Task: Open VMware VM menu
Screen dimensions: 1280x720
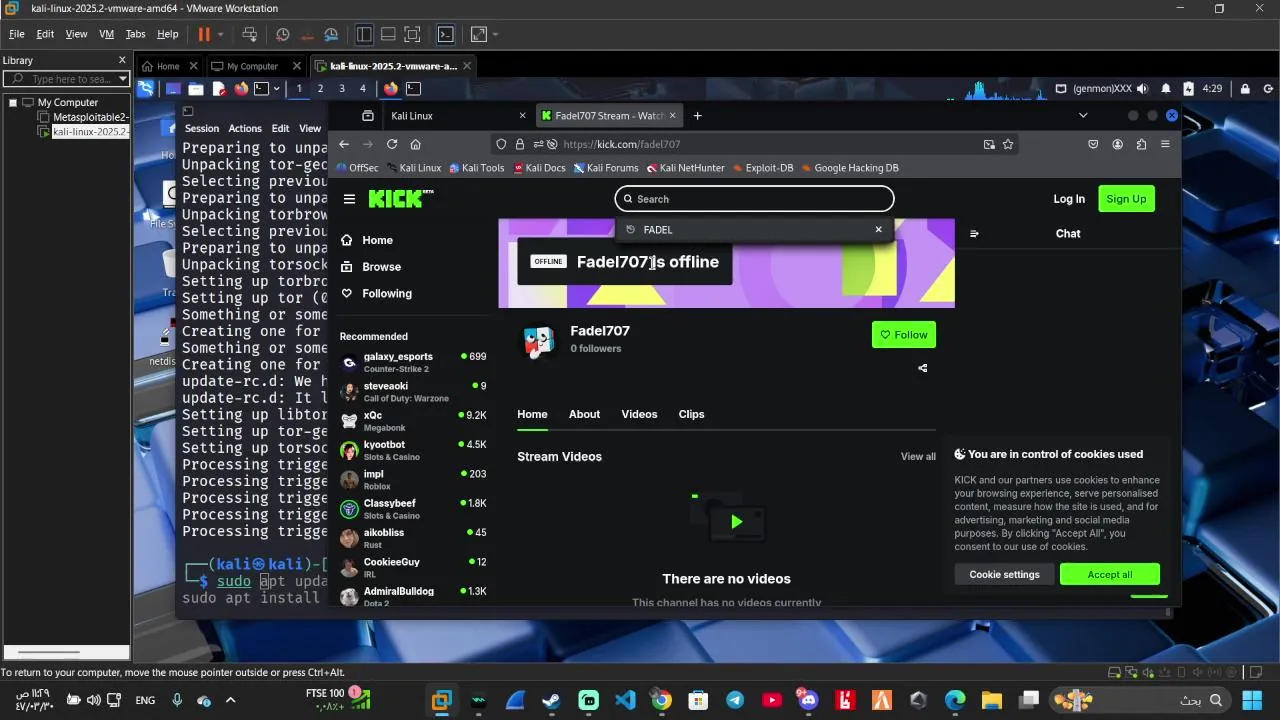Action: [106, 34]
